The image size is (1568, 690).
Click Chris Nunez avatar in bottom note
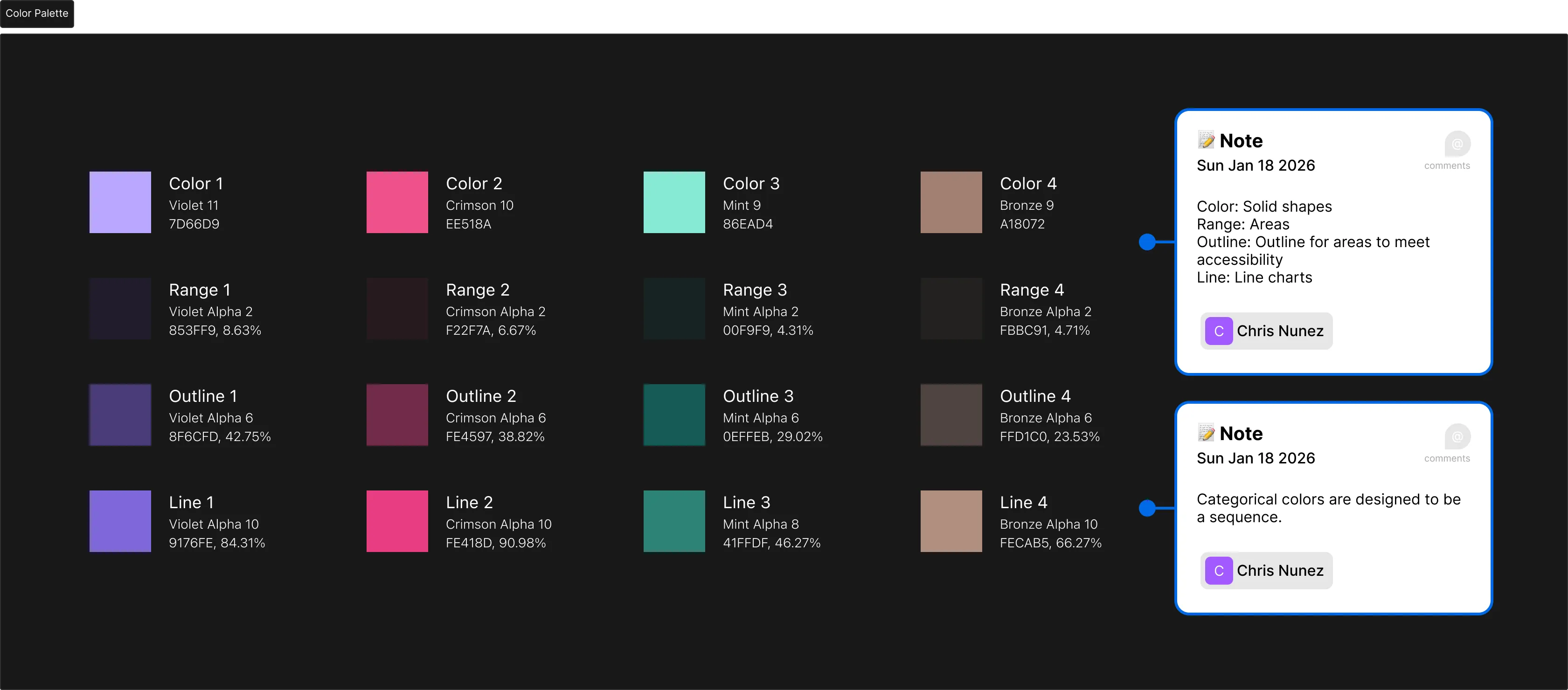coord(1219,571)
